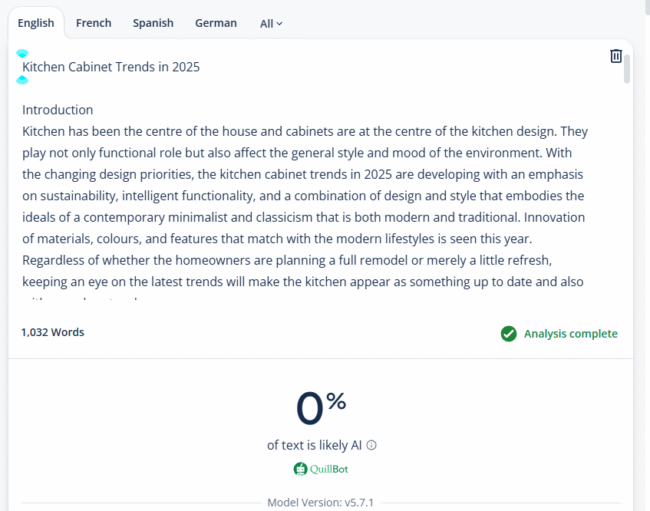Click the QuillBot brand name link
The width and height of the screenshot is (650, 511).
click(x=329, y=469)
